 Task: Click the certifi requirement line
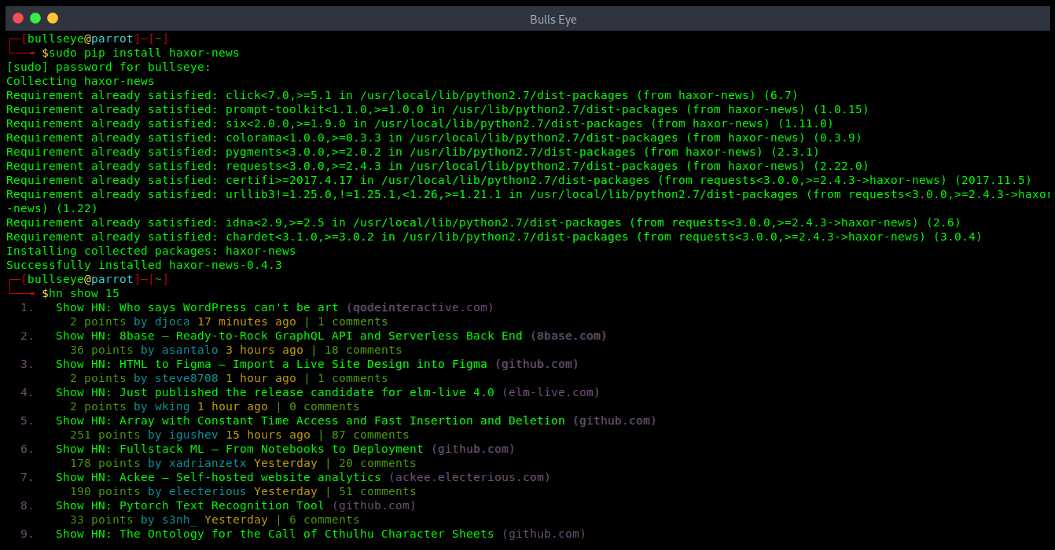coord(519,180)
